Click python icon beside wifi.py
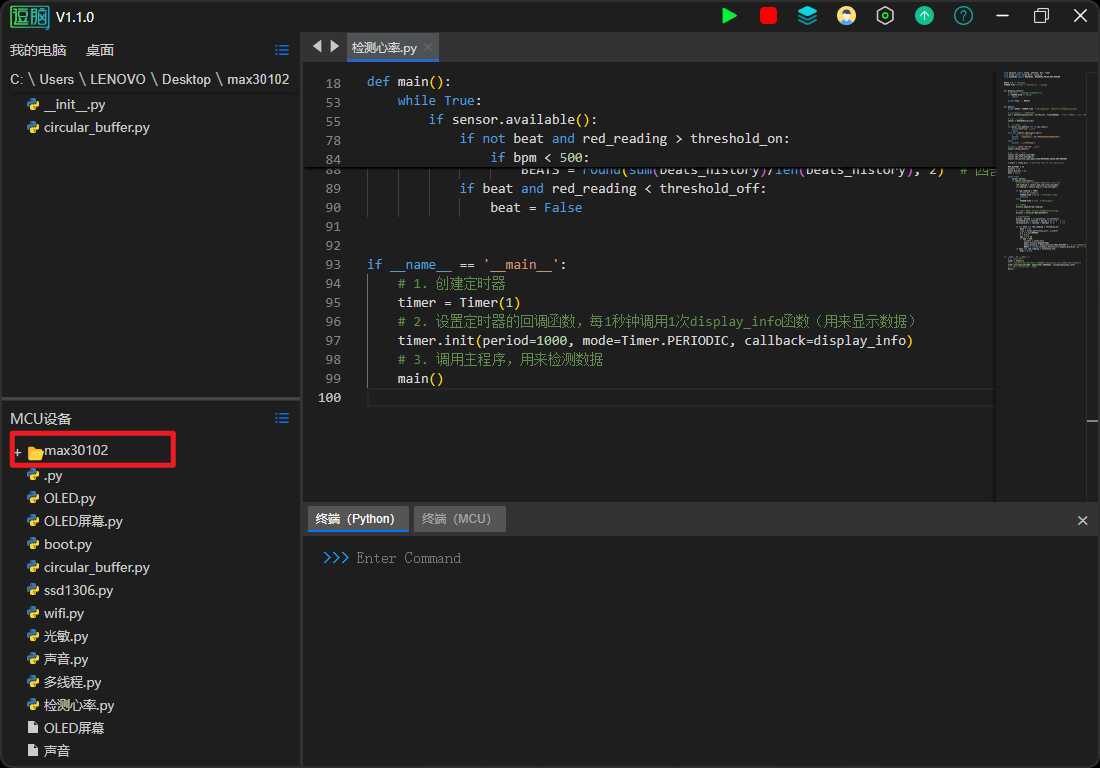Image resolution: width=1100 pixels, height=768 pixels. [33, 612]
